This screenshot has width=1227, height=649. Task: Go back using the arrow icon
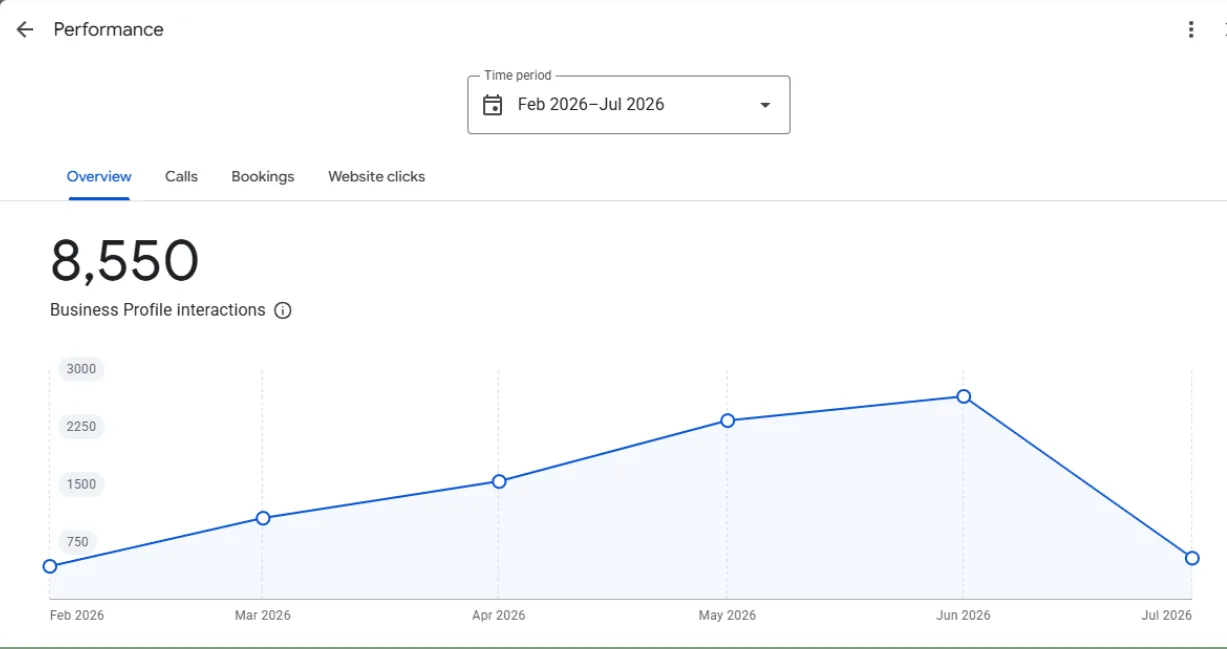25,30
